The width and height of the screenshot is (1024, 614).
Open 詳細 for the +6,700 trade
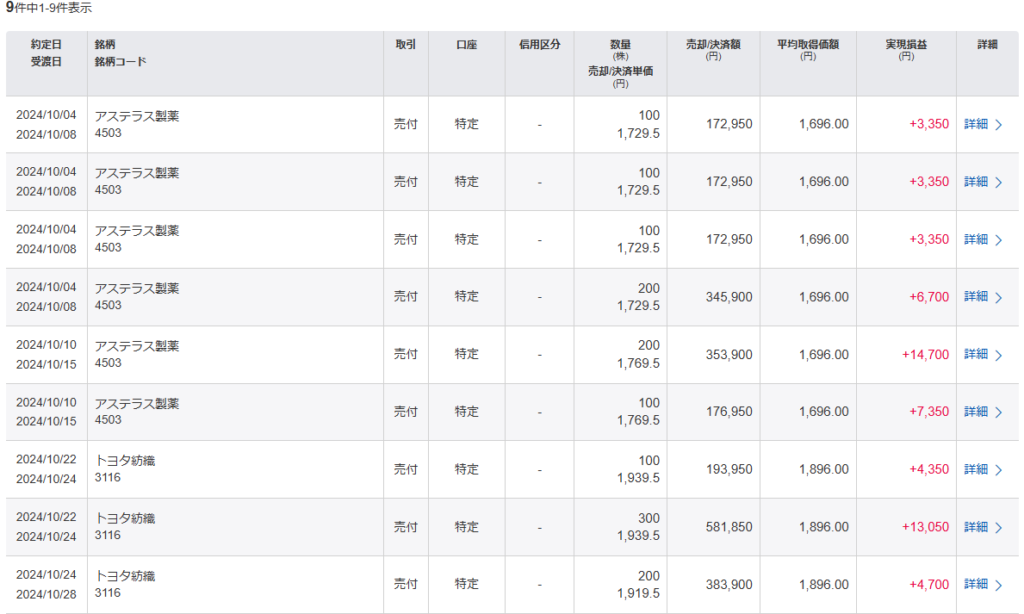point(976,297)
